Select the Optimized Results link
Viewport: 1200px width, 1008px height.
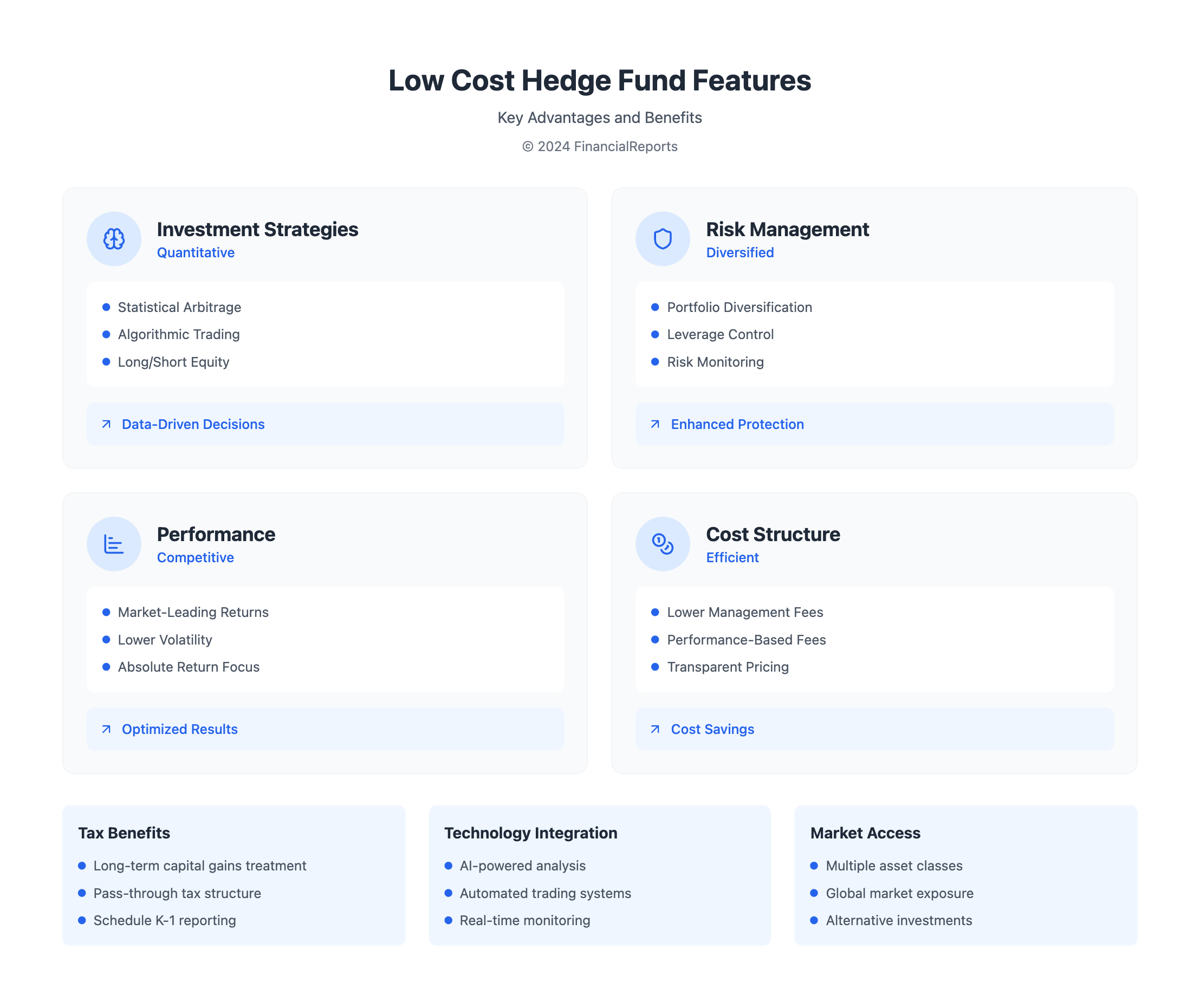[x=179, y=729]
